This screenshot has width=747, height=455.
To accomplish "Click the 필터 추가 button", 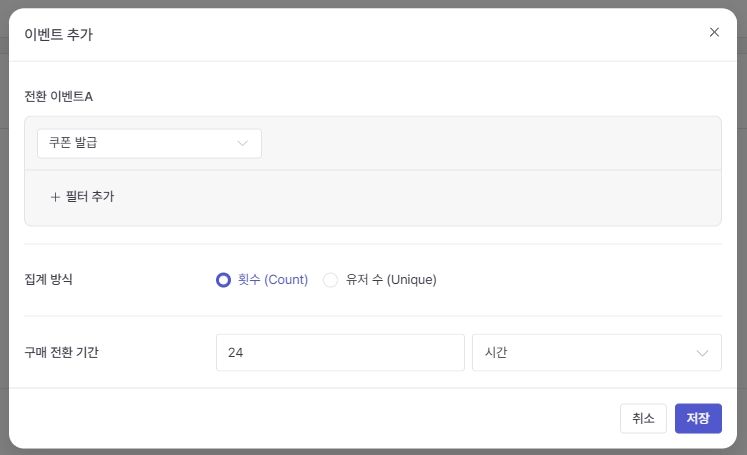I will pyautogui.click(x=82, y=197).
